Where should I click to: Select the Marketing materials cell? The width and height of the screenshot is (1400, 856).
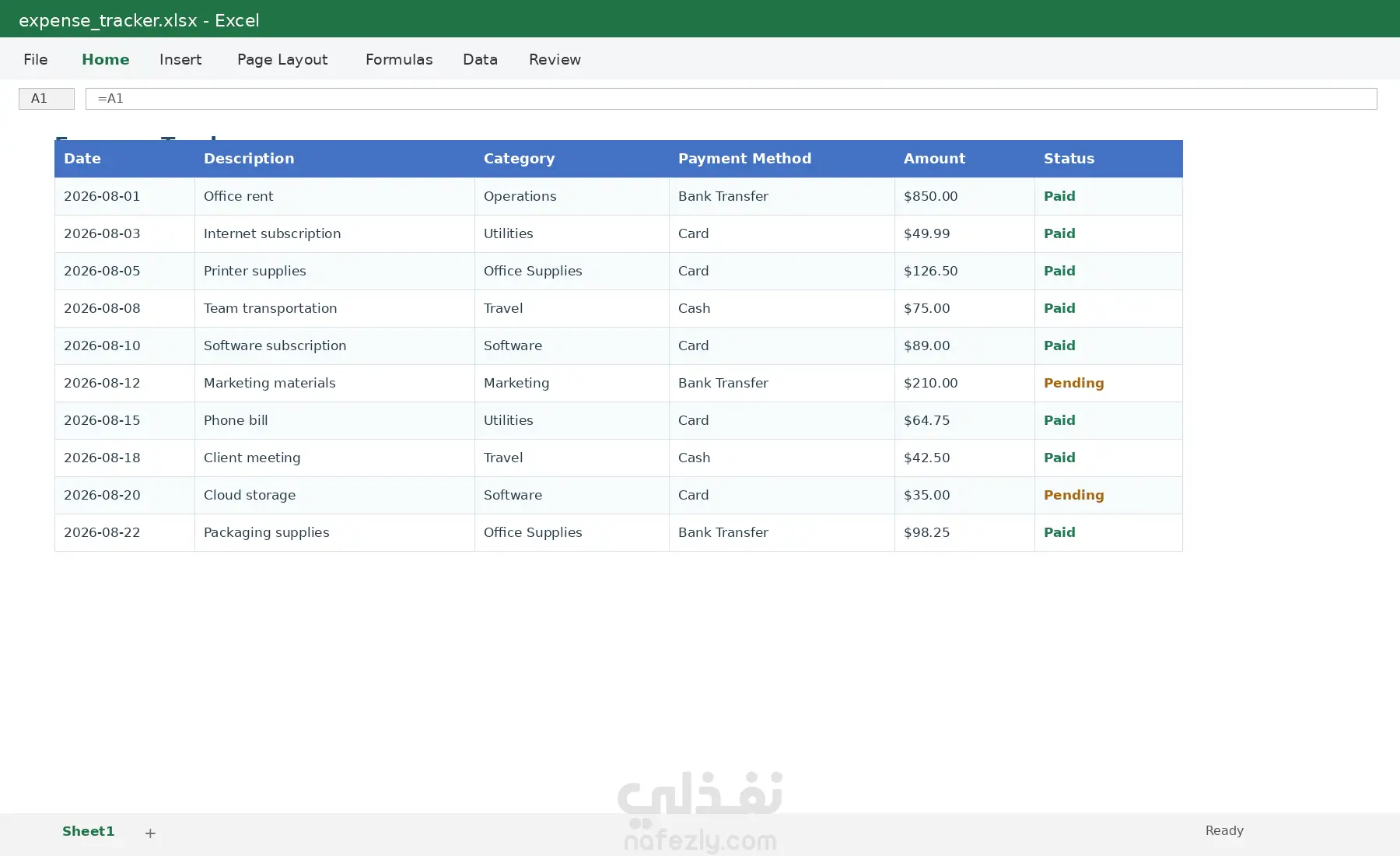point(334,383)
